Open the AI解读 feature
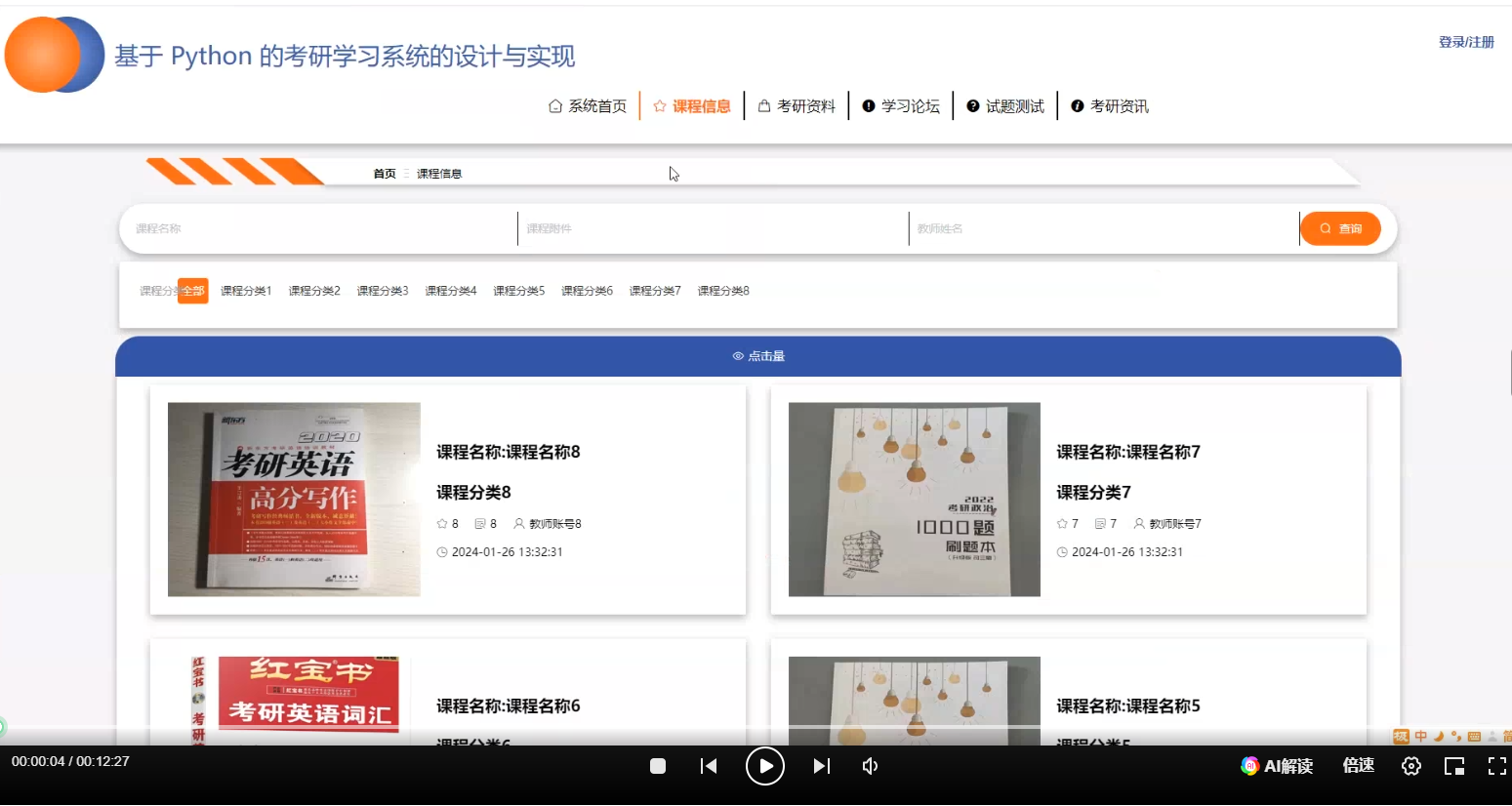The height and width of the screenshot is (806, 1512). 1277,766
